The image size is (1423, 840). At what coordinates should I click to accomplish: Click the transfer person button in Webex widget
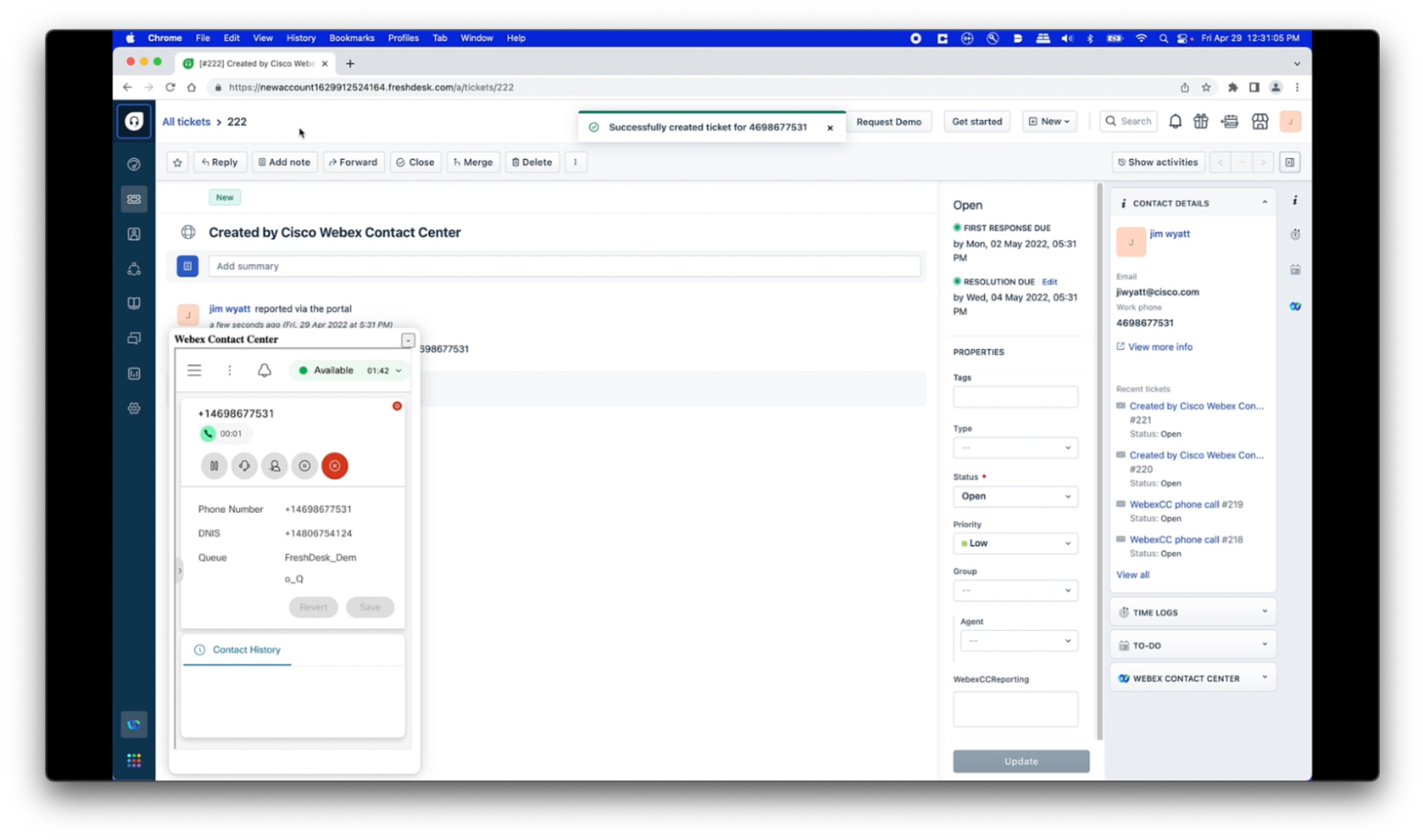(274, 466)
